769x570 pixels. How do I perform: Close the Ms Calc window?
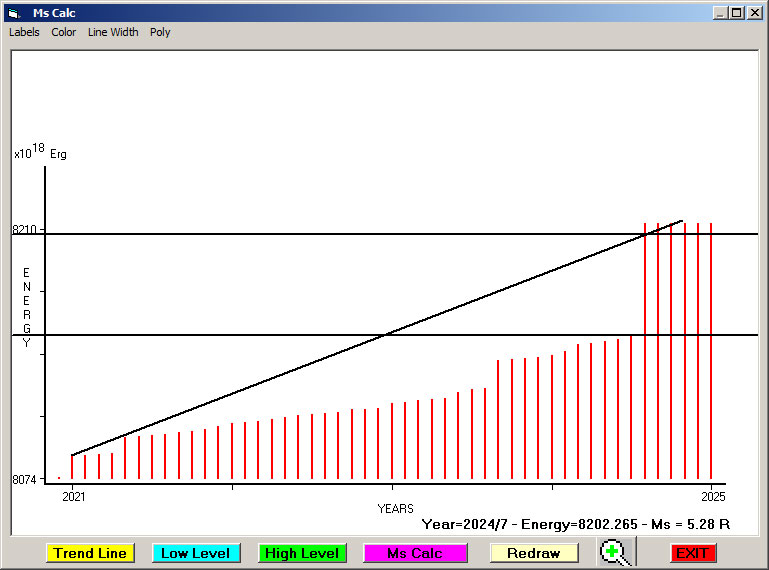[x=754, y=13]
